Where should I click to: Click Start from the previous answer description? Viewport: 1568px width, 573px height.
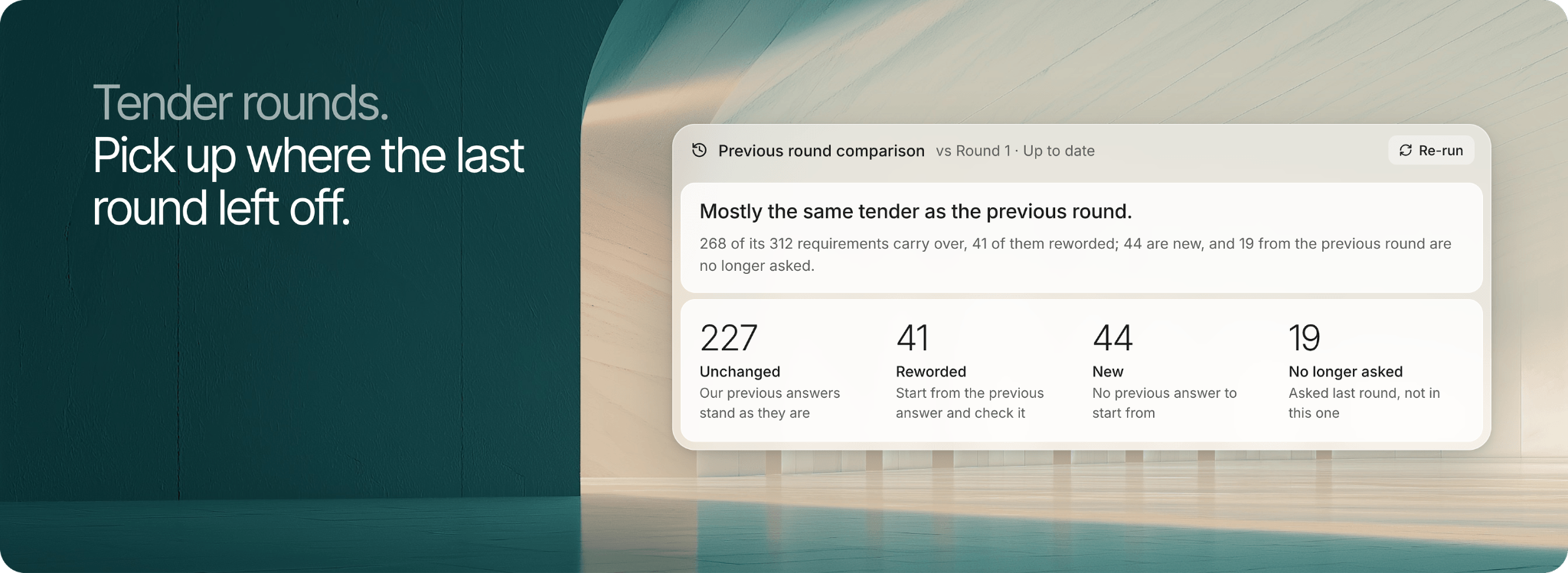point(969,403)
